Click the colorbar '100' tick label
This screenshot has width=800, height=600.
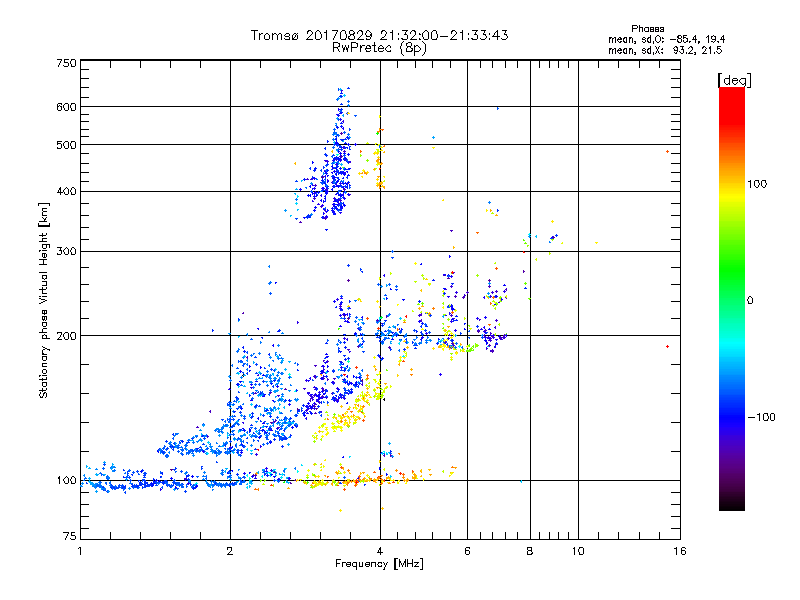pyautogui.click(x=757, y=184)
